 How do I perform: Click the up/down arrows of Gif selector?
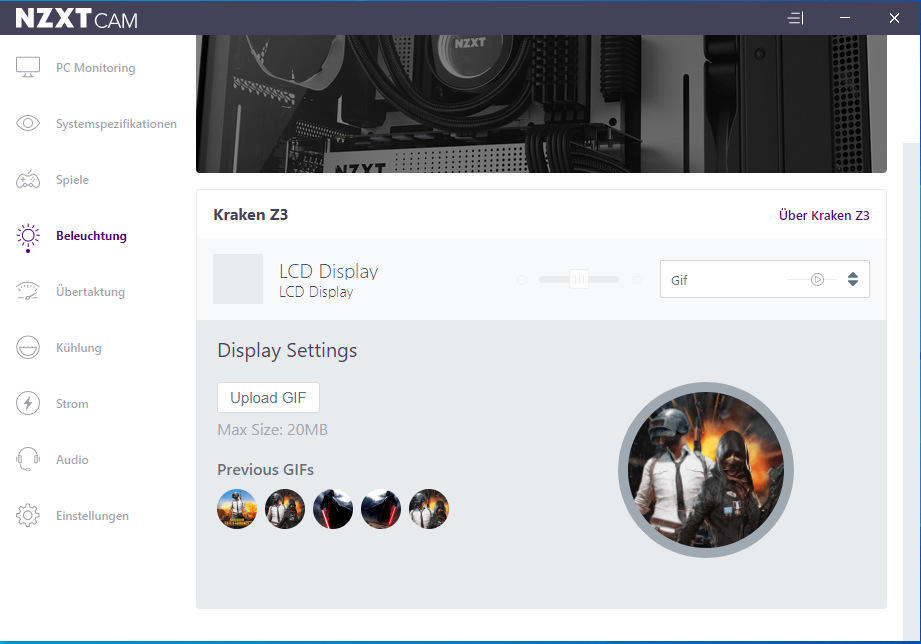[853, 279]
